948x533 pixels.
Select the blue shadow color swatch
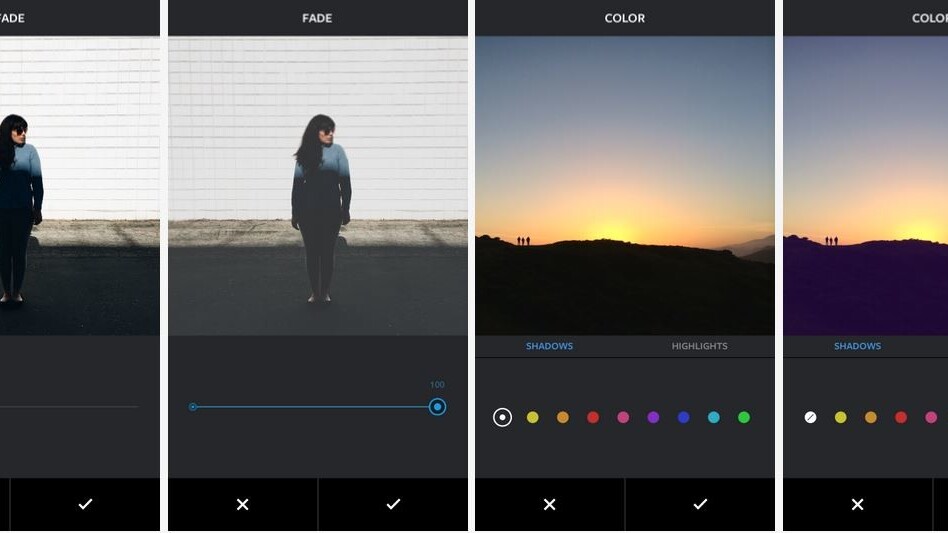[x=684, y=417]
